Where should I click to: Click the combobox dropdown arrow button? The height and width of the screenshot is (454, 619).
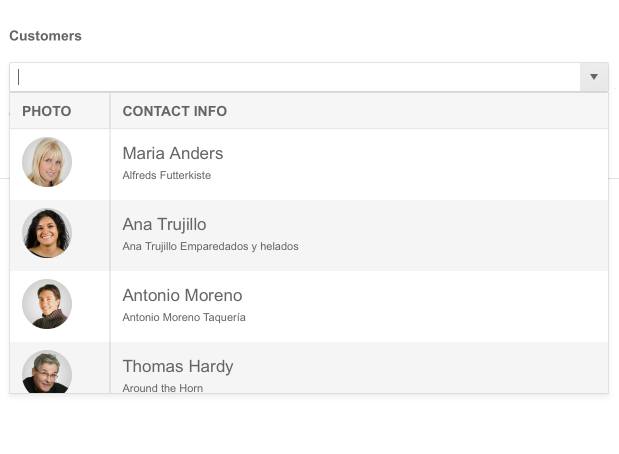[593, 77]
